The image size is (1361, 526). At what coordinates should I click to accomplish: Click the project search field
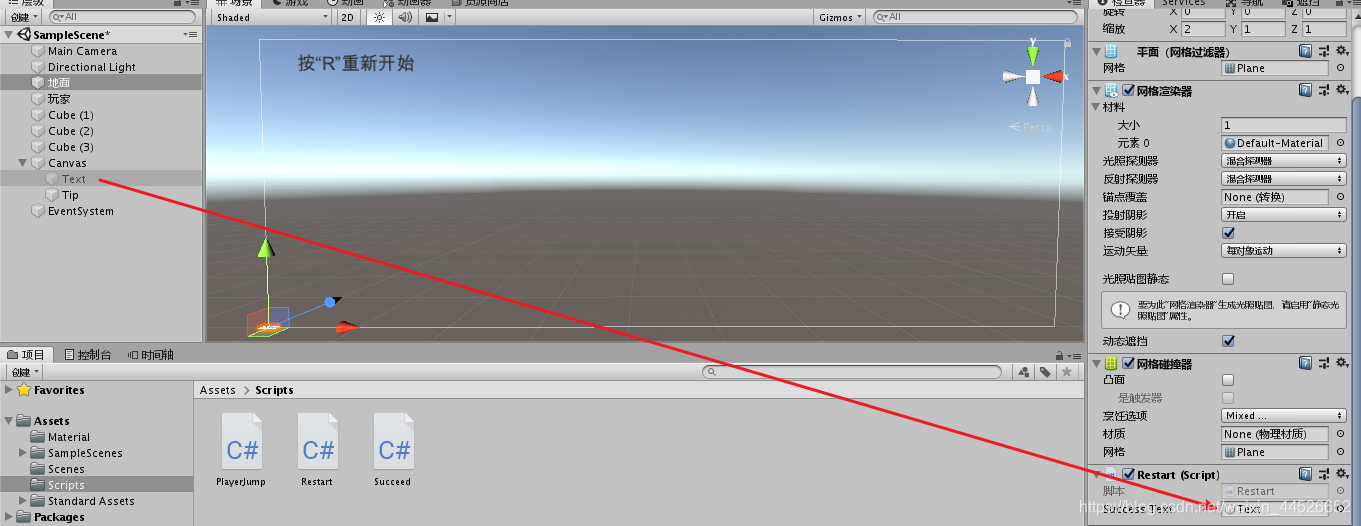(853, 372)
